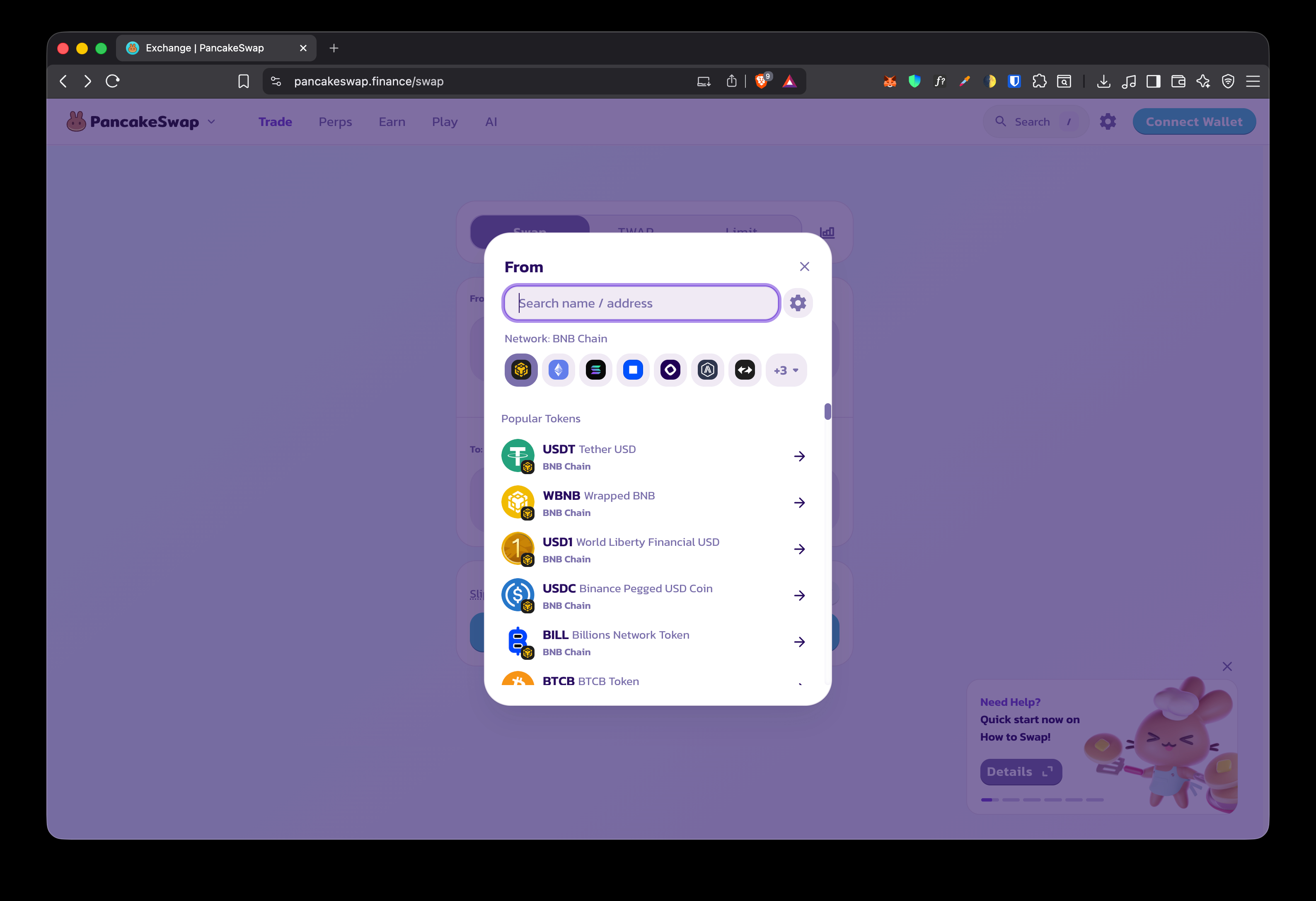The image size is (1316, 901).
Task: Open the Brave Shields lion icon
Action: (x=762, y=81)
